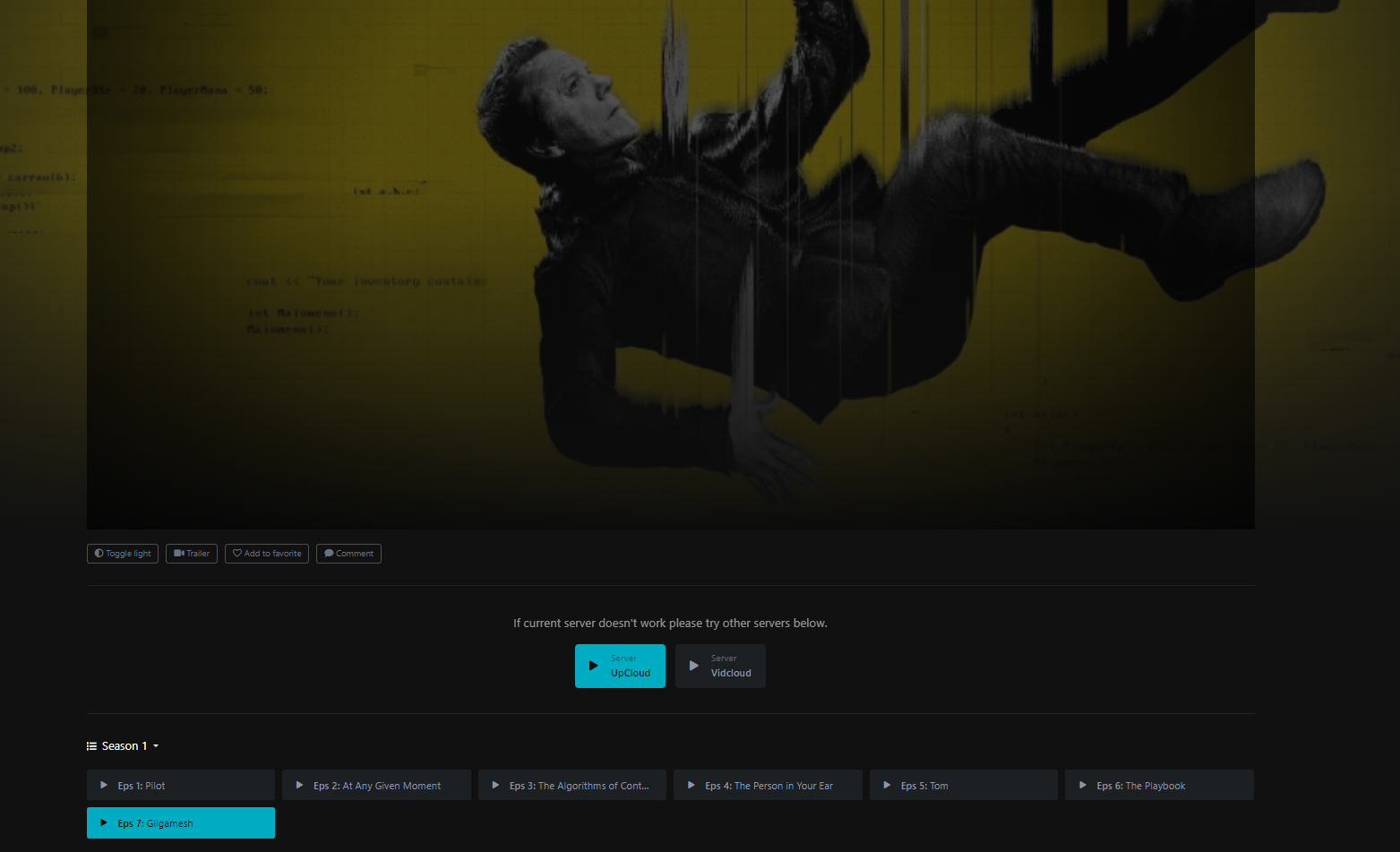The image size is (1400, 852).
Task: Toggle the light mode button
Action: (x=123, y=554)
